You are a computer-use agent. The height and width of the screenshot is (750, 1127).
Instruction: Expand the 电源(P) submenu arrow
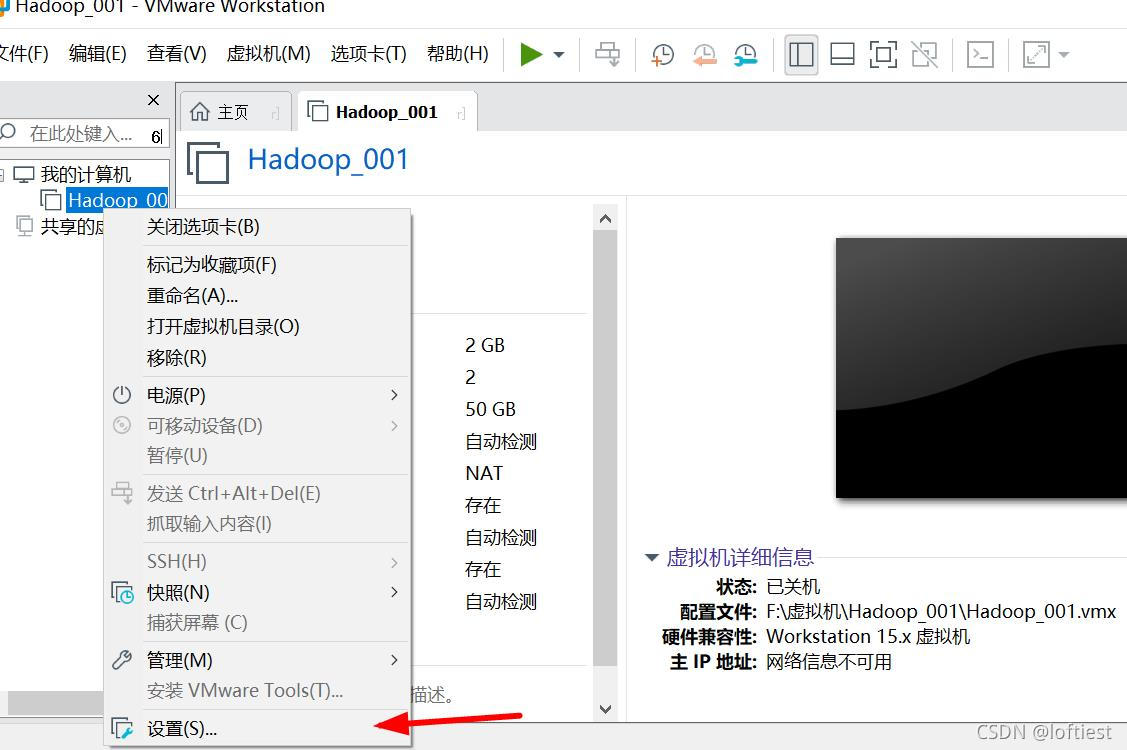tap(394, 395)
